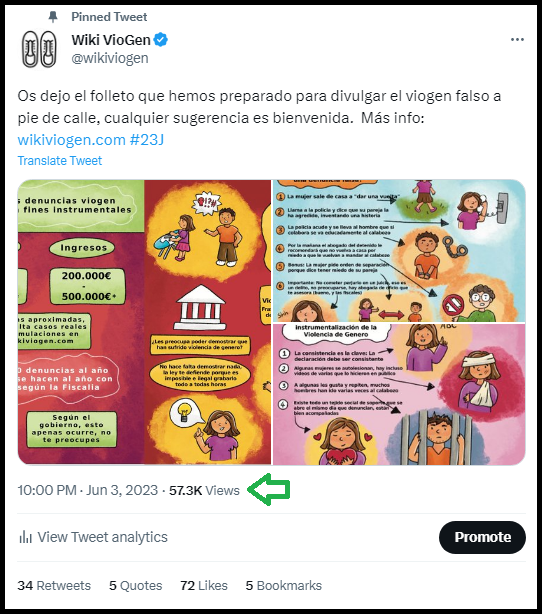Click the green arrow annotation
The height and width of the screenshot is (614, 542).
click(x=269, y=489)
